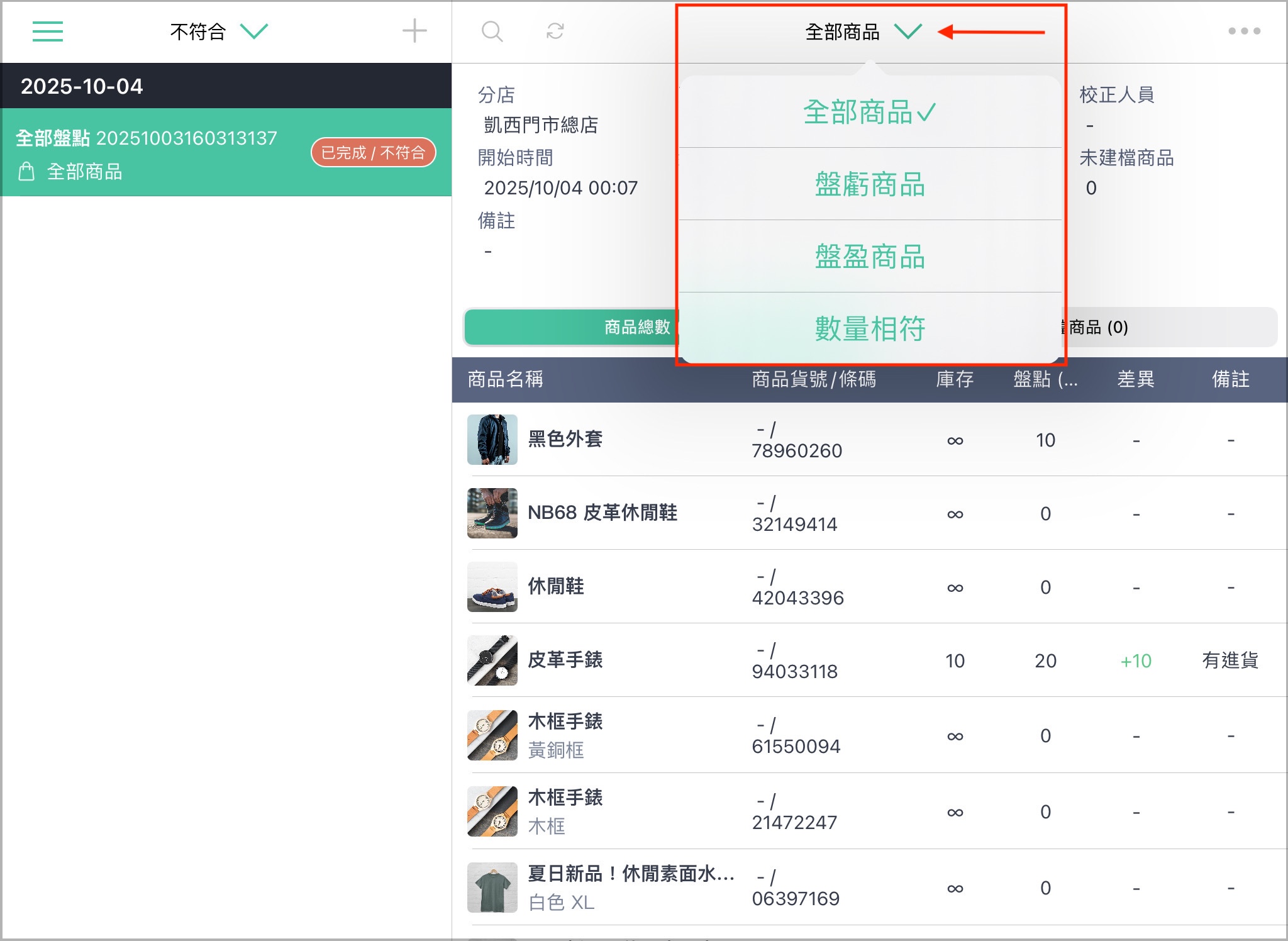Click the 備註 column header
The width and height of the screenshot is (1288, 941).
[x=1231, y=379]
